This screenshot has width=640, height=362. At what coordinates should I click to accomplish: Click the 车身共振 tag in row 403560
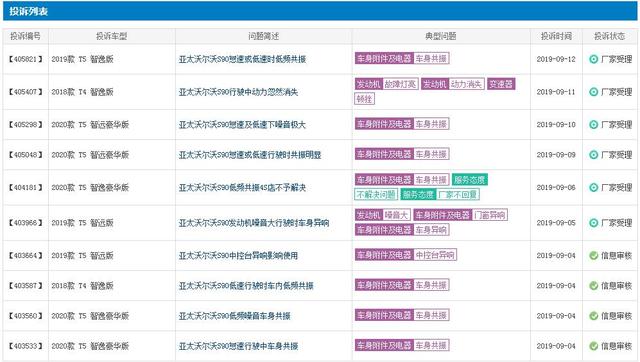tap(431, 315)
